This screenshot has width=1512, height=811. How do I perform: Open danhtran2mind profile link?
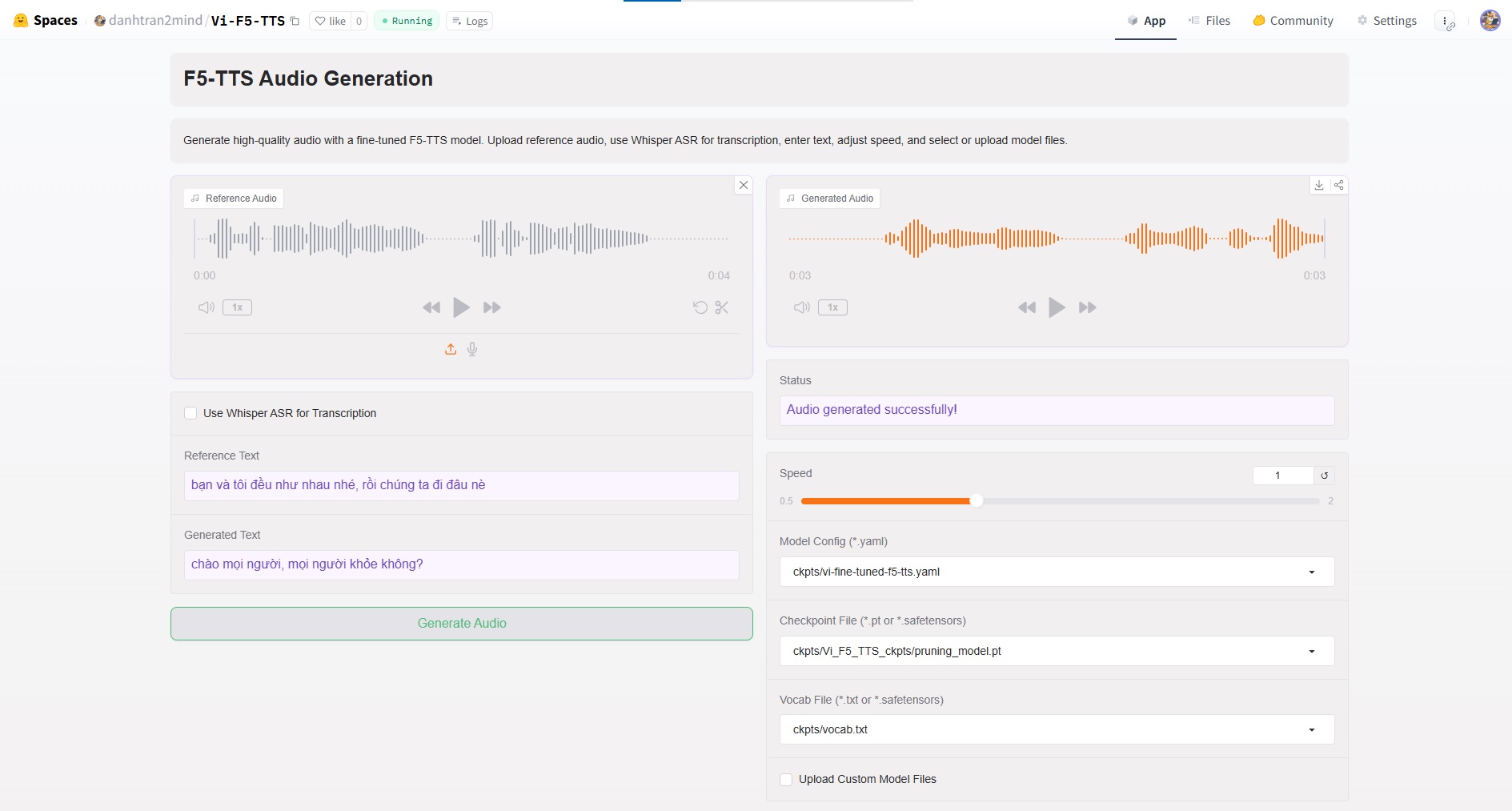click(155, 21)
